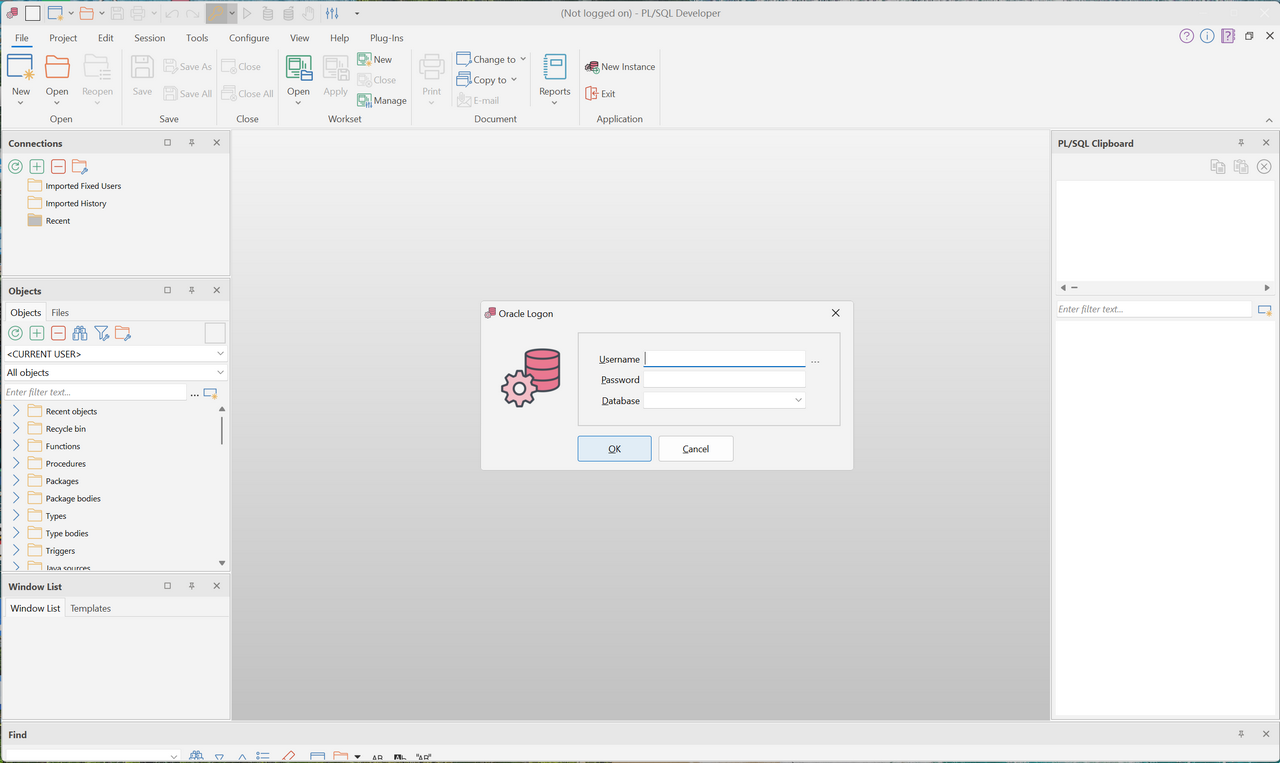1280x763 pixels.
Task: Open the binoculars search in Objects panel
Action: pos(79,333)
